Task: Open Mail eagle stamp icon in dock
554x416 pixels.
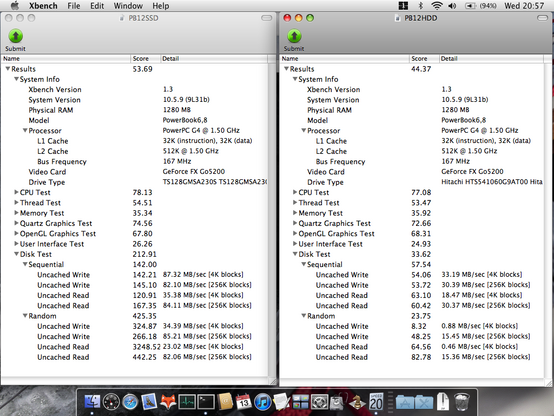Action: click(x=149, y=402)
